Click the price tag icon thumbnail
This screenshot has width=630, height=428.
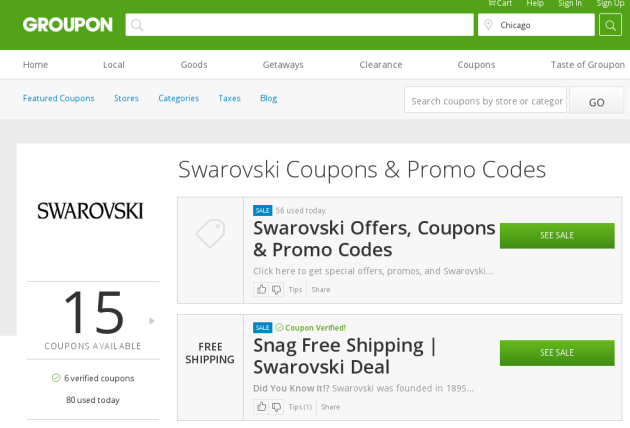(x=210, y=233)
